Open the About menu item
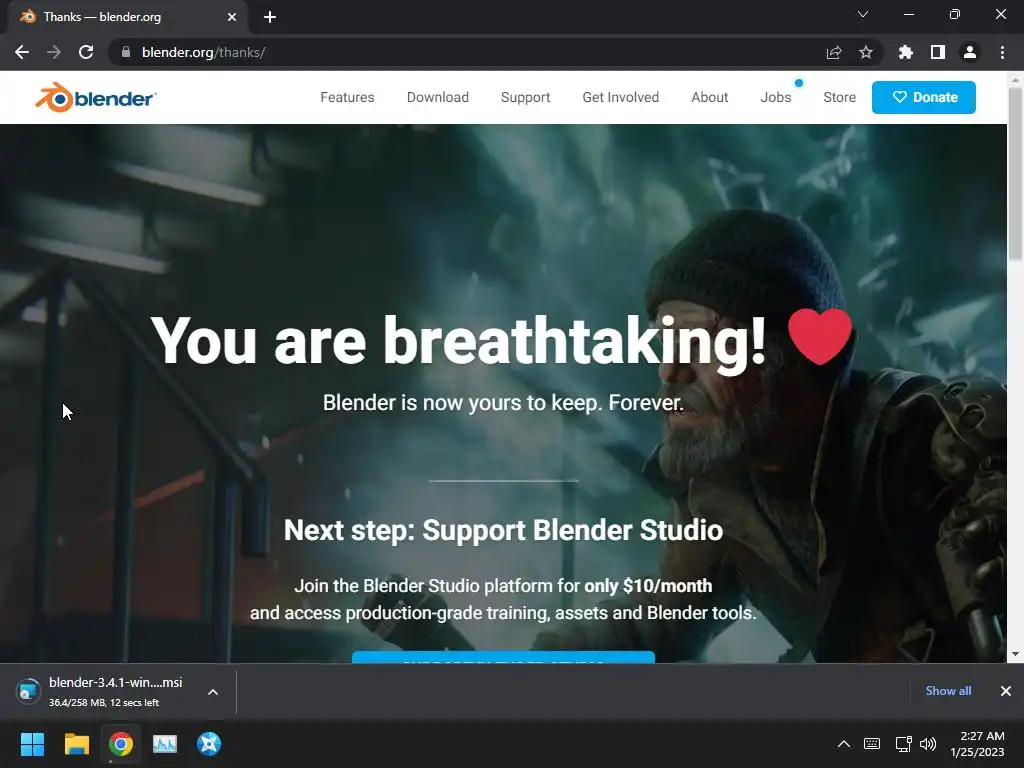This screenshot has width=1024, height=768. click(x=709, y=97)
